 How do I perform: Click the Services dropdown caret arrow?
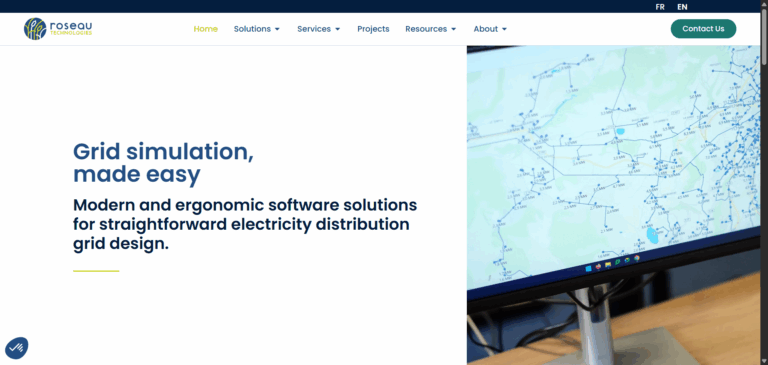pos(337,29)
